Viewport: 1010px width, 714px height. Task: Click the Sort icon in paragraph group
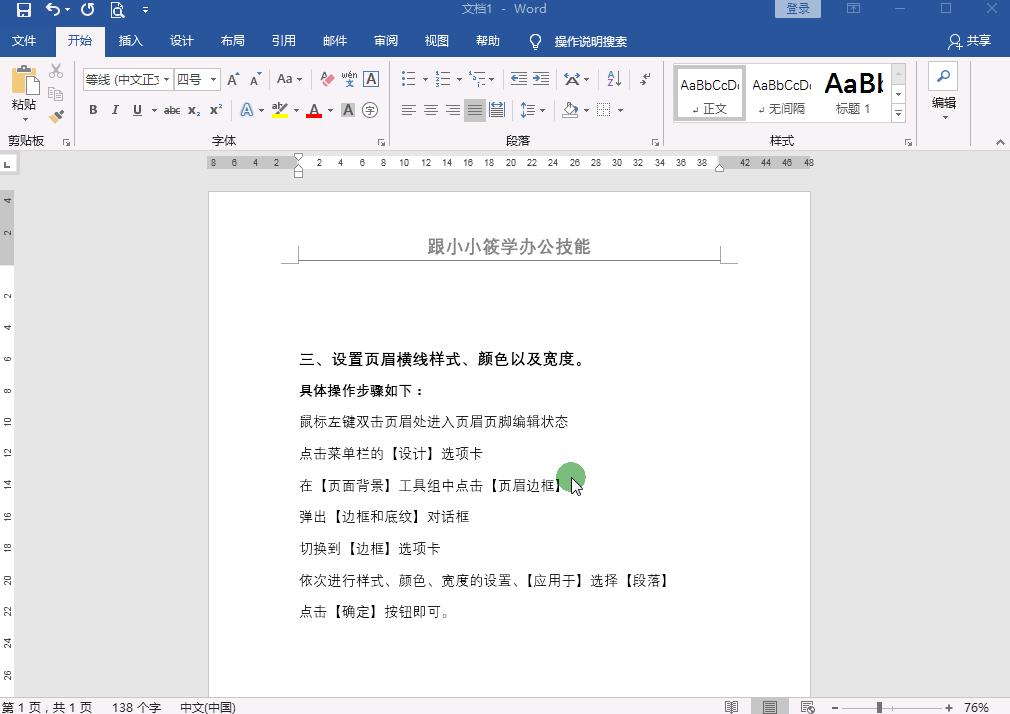coord(613,80)
